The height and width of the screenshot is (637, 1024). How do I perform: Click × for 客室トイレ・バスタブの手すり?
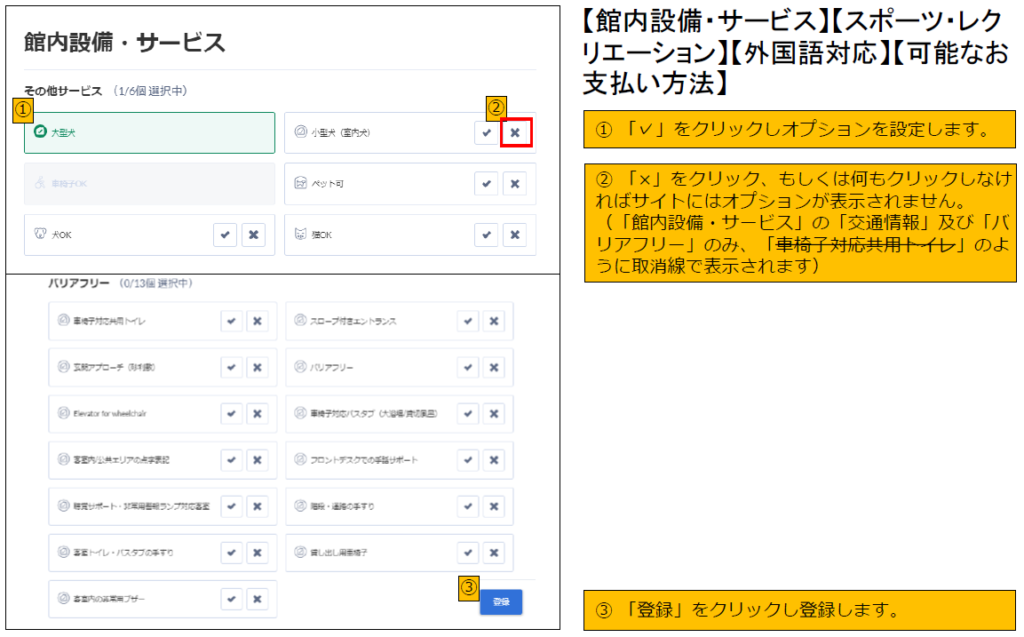click(257, 552)
